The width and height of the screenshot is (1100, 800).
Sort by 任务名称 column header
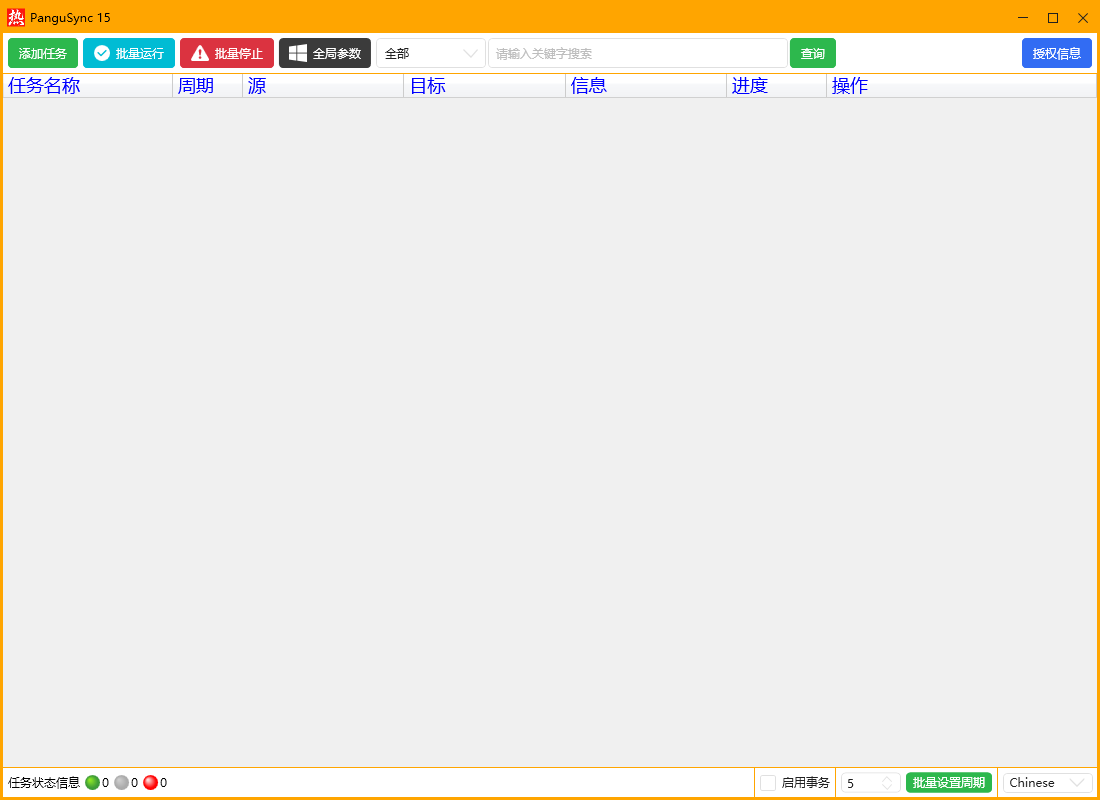coord(88,86)
